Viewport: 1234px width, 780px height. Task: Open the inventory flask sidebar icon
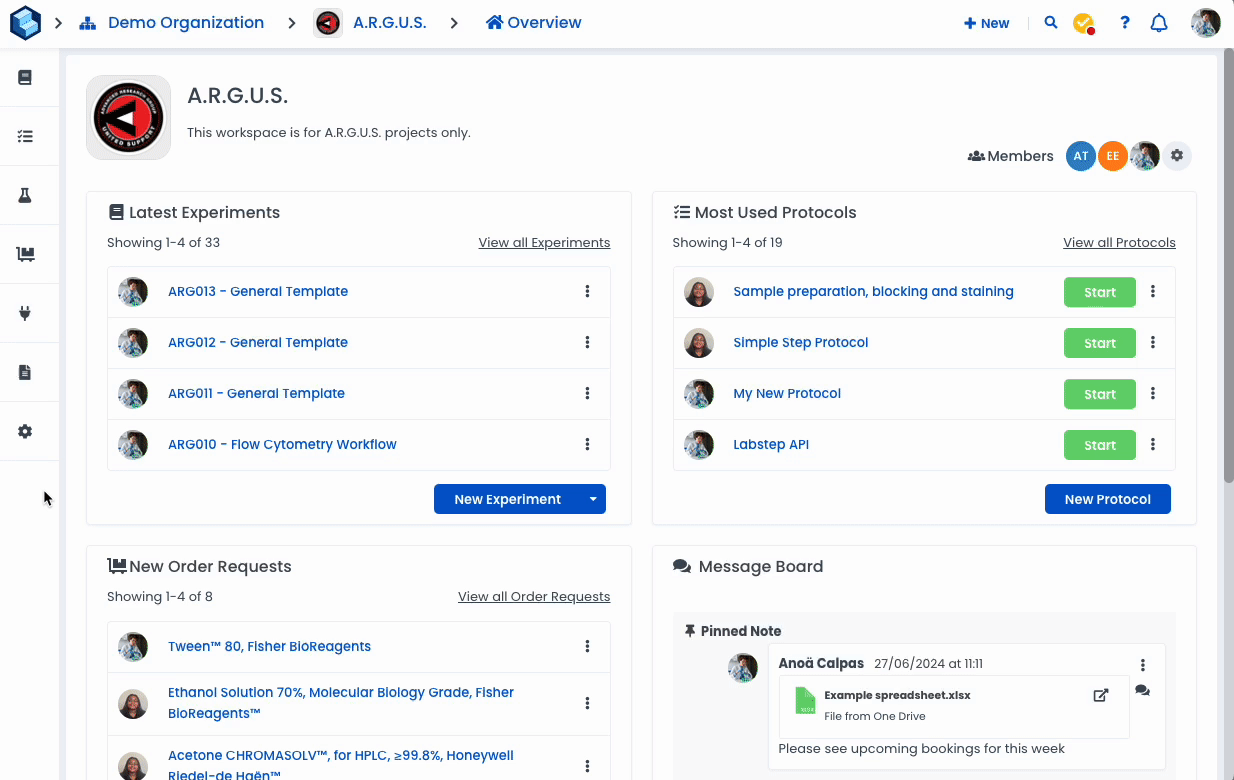(25, 195)
